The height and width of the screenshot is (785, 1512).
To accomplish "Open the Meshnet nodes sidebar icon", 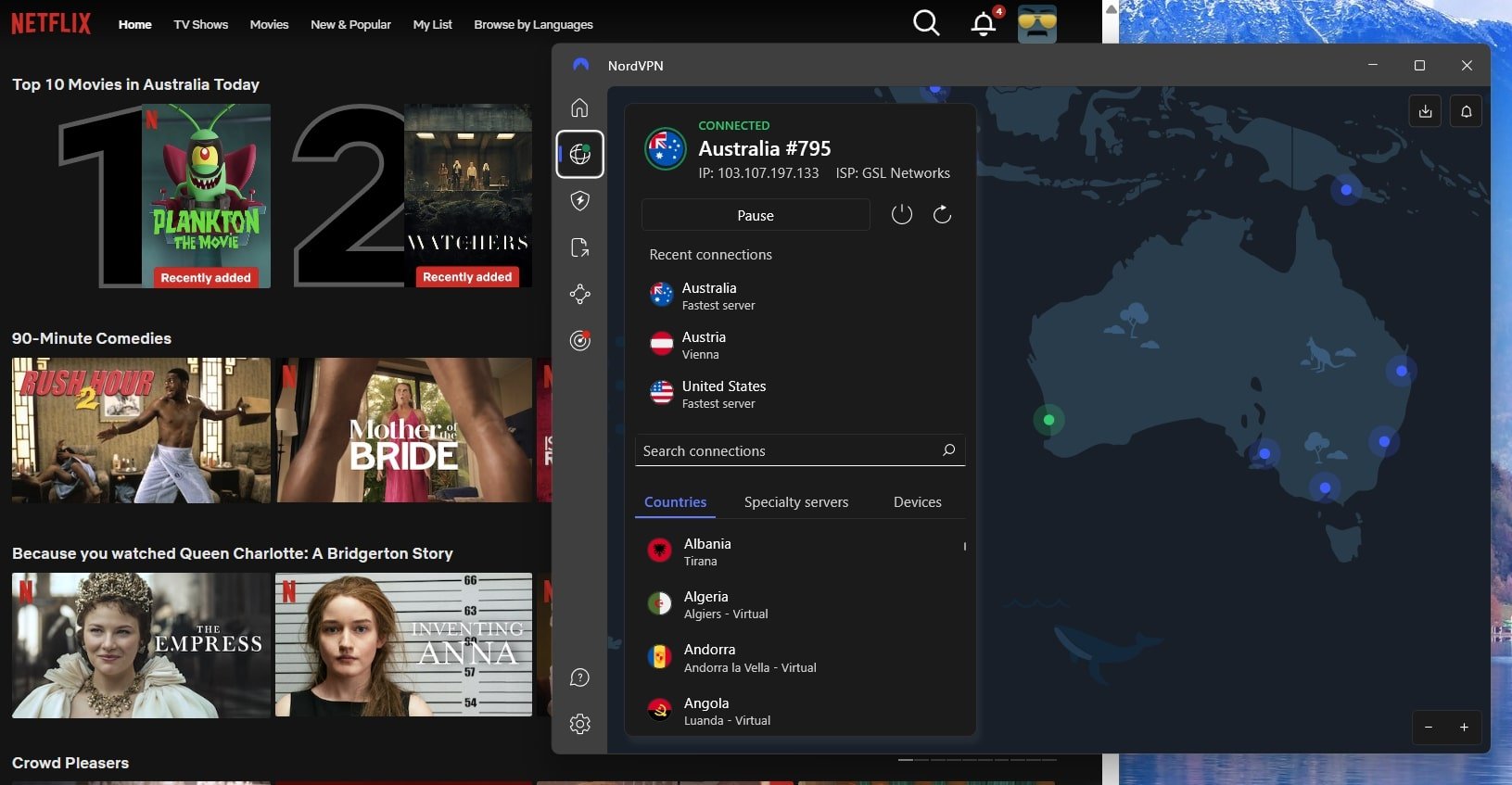I will click(579, 294).
